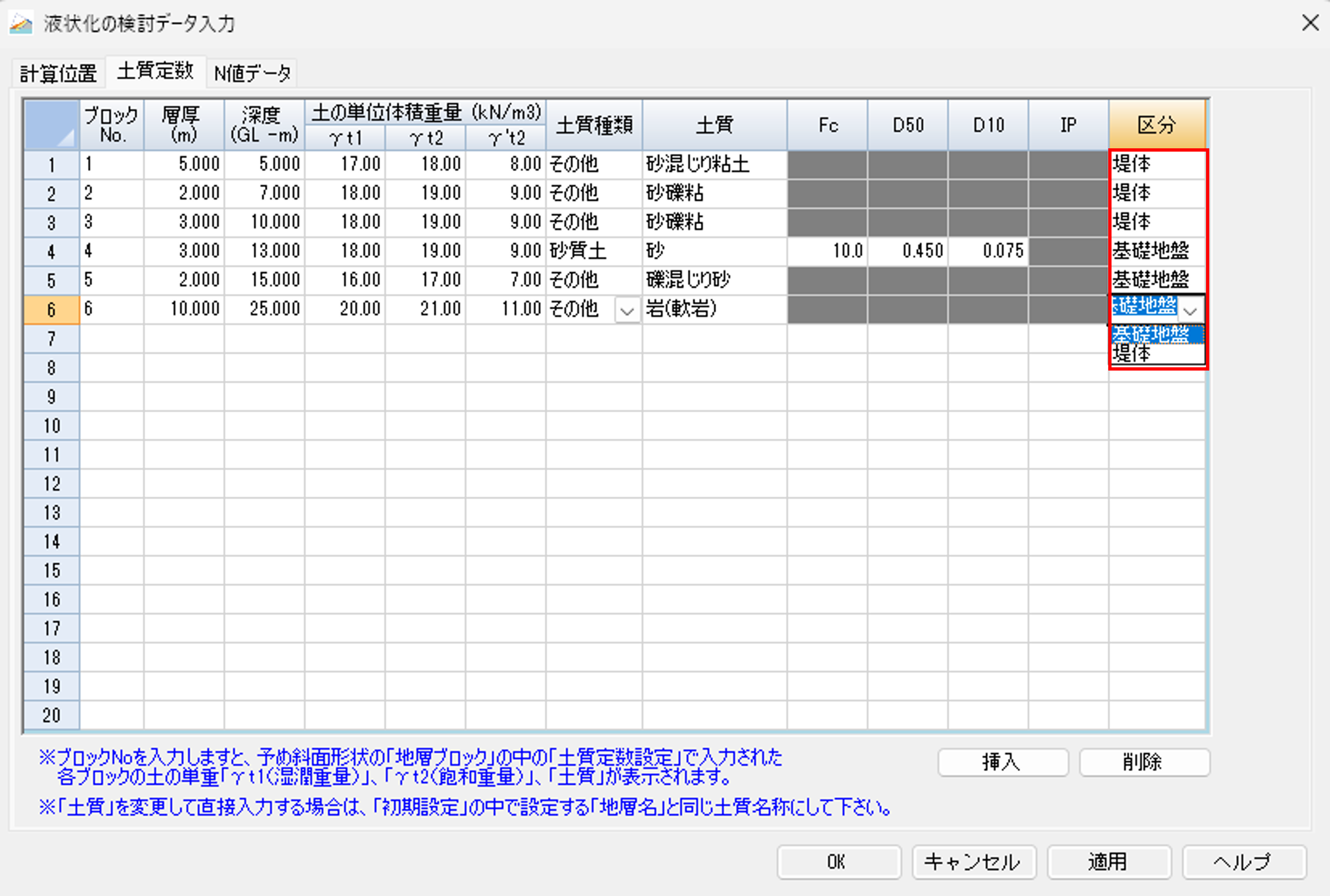Confirm with the OK button

coord(838,862)
